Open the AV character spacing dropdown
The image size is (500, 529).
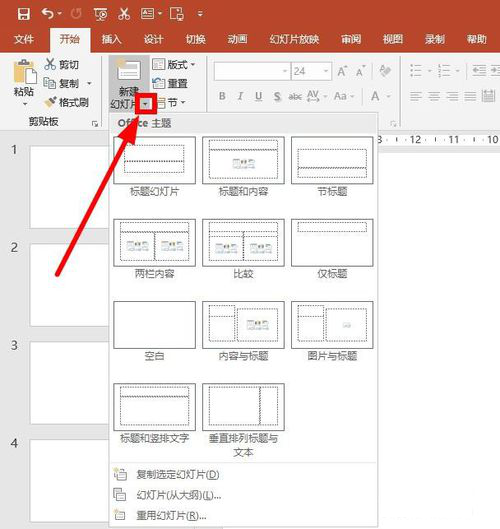click(316, 96)
